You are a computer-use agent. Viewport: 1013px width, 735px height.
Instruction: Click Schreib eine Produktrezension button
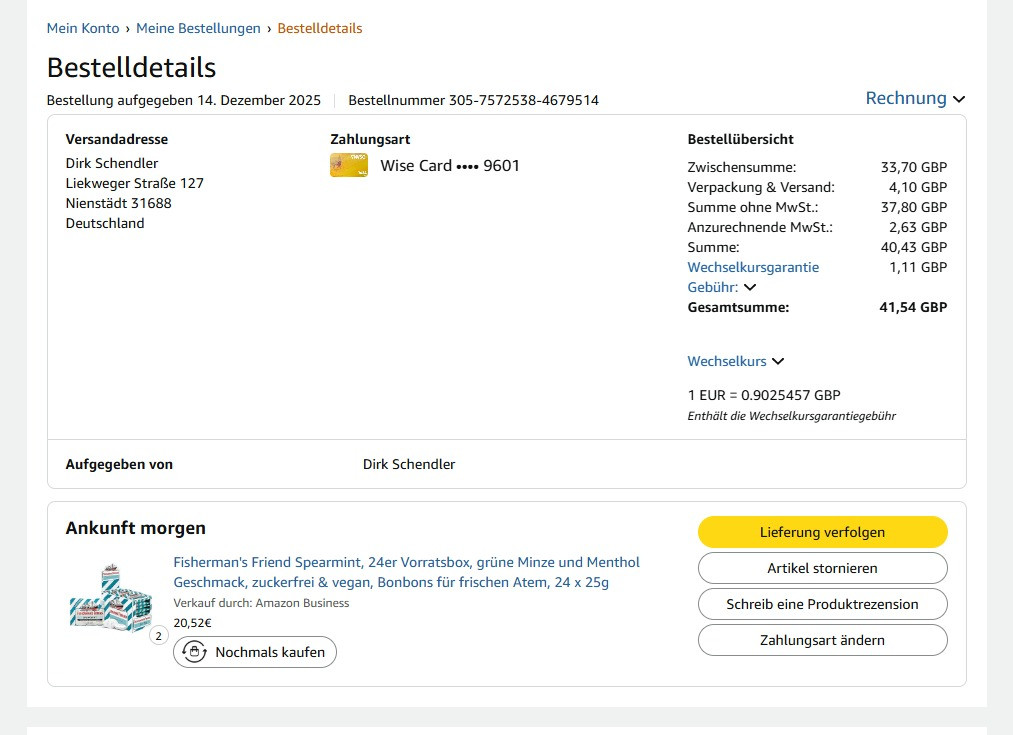click(x=822, y=605)
